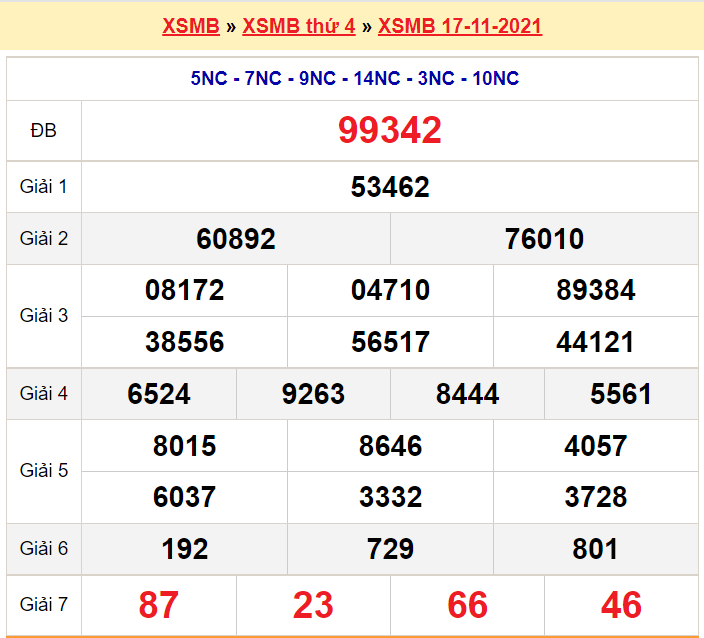This screenshot has height=638, width=704.
Task: Select Giải 3 number 56517
Action: pyautogui.click(x=390, y=343)
